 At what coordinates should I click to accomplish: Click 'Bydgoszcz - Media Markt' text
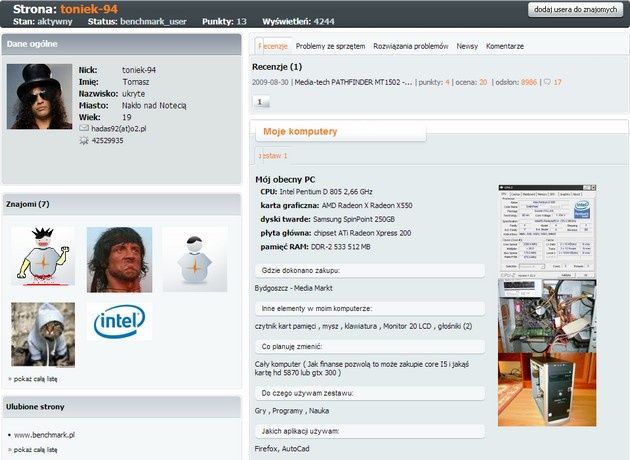click(293, 288)
